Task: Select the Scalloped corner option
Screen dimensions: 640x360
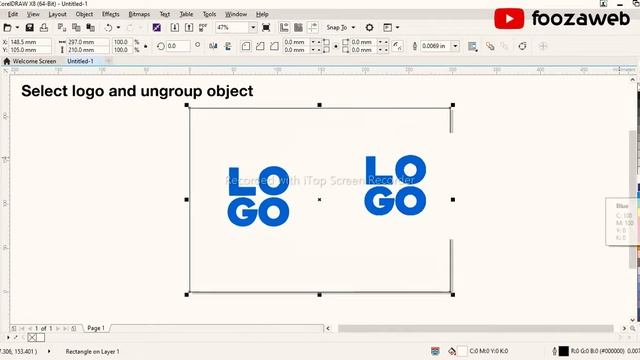Action: [260, 46]
